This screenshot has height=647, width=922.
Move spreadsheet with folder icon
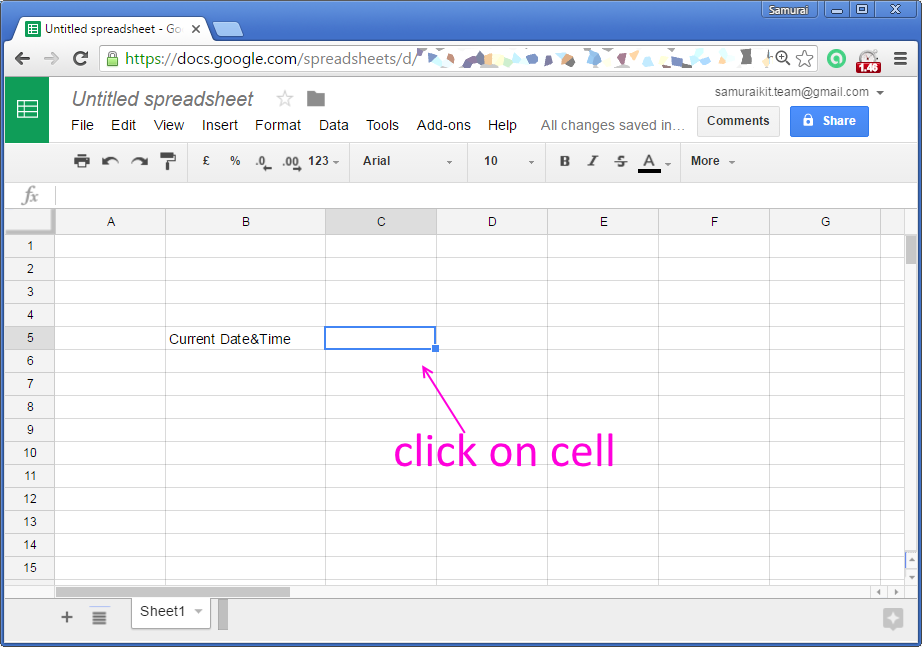316,99
